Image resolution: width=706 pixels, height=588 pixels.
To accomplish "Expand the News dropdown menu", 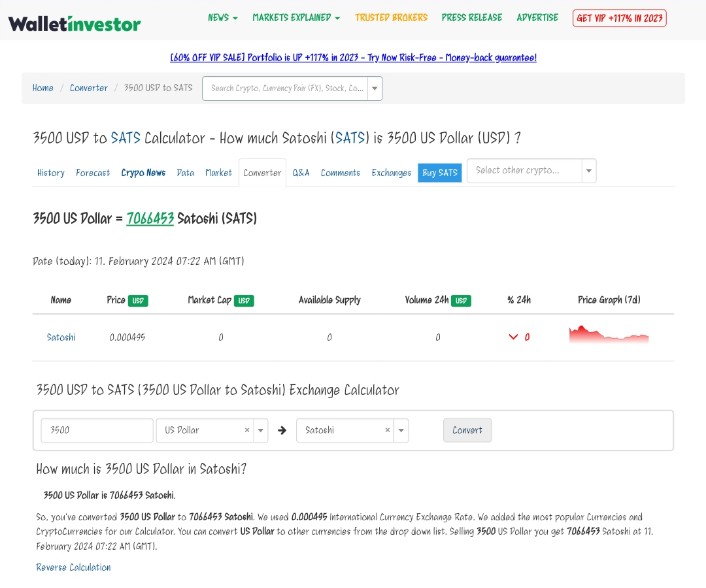I will click(222, 18).
